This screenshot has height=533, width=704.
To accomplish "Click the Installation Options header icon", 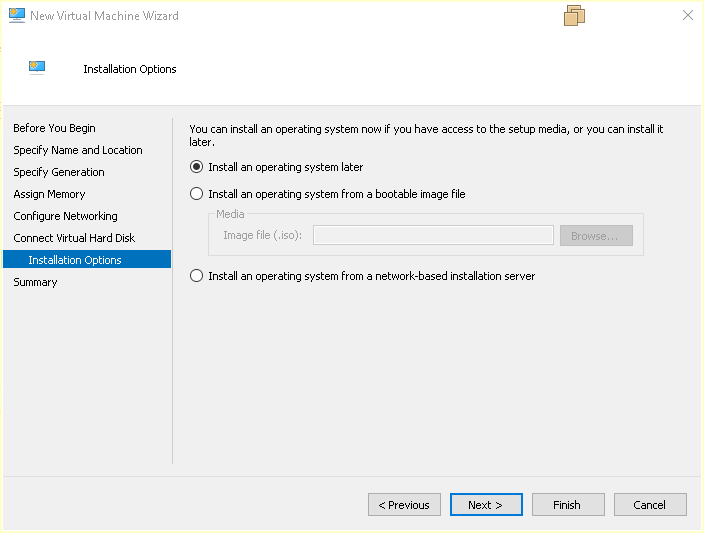I will 37,68.
